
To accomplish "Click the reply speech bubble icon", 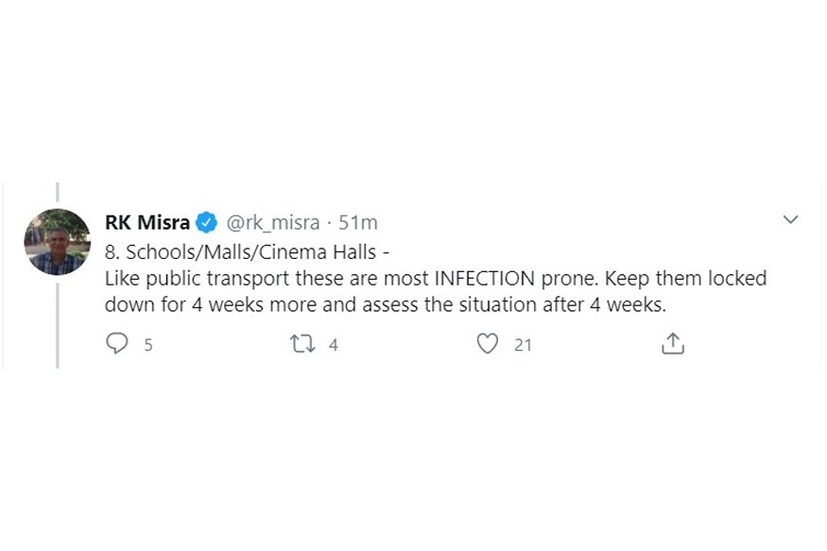I will click(118, 344).
